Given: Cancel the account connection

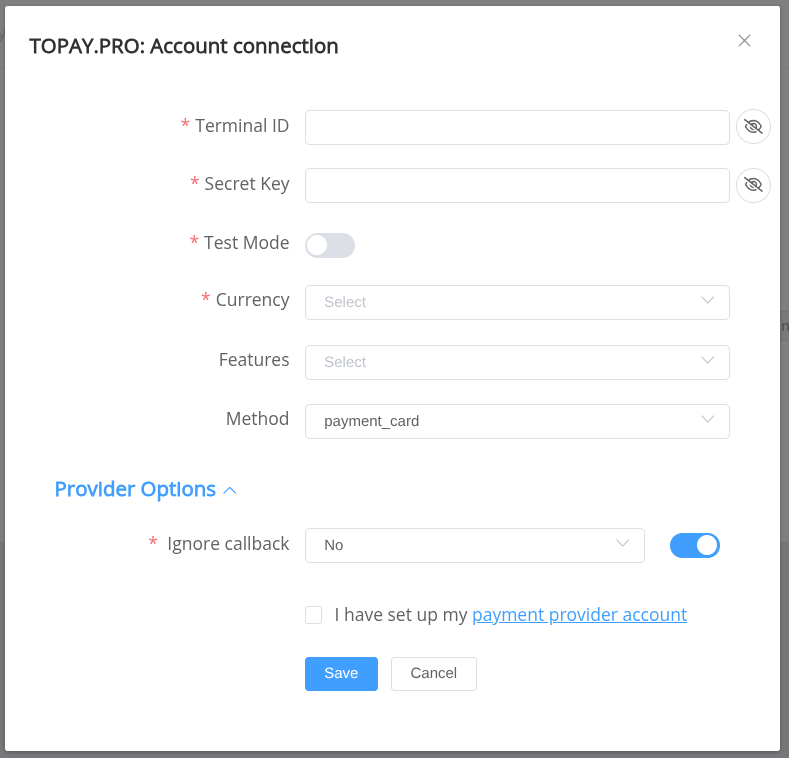Looking at the screenshot, I should [433, 674].
